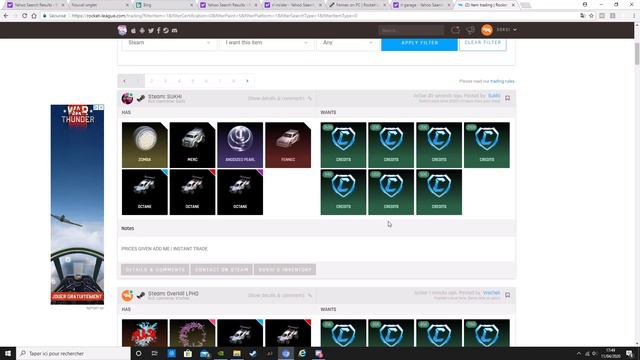The image size is (640, 360).
Task: Open Internet Explorer from the taskbar
Action: pyautogui.click(x=302, y=353)
